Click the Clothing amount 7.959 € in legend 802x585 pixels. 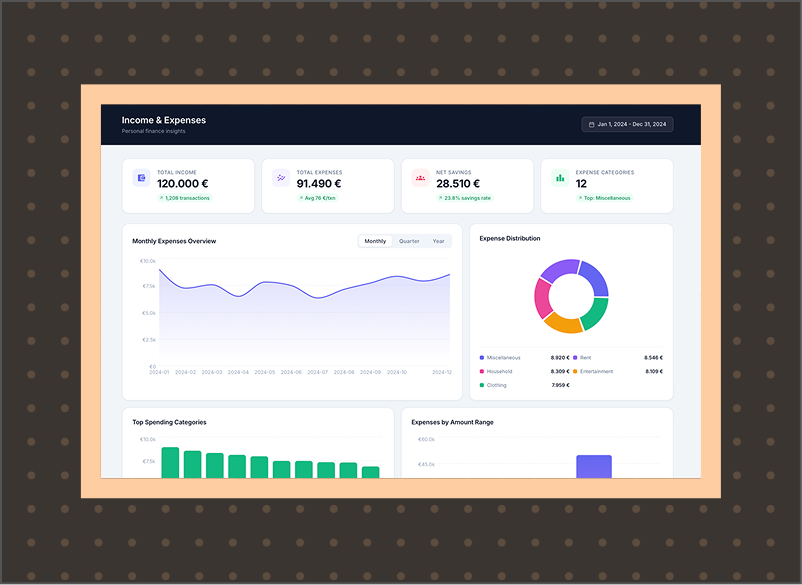[561, 385]
